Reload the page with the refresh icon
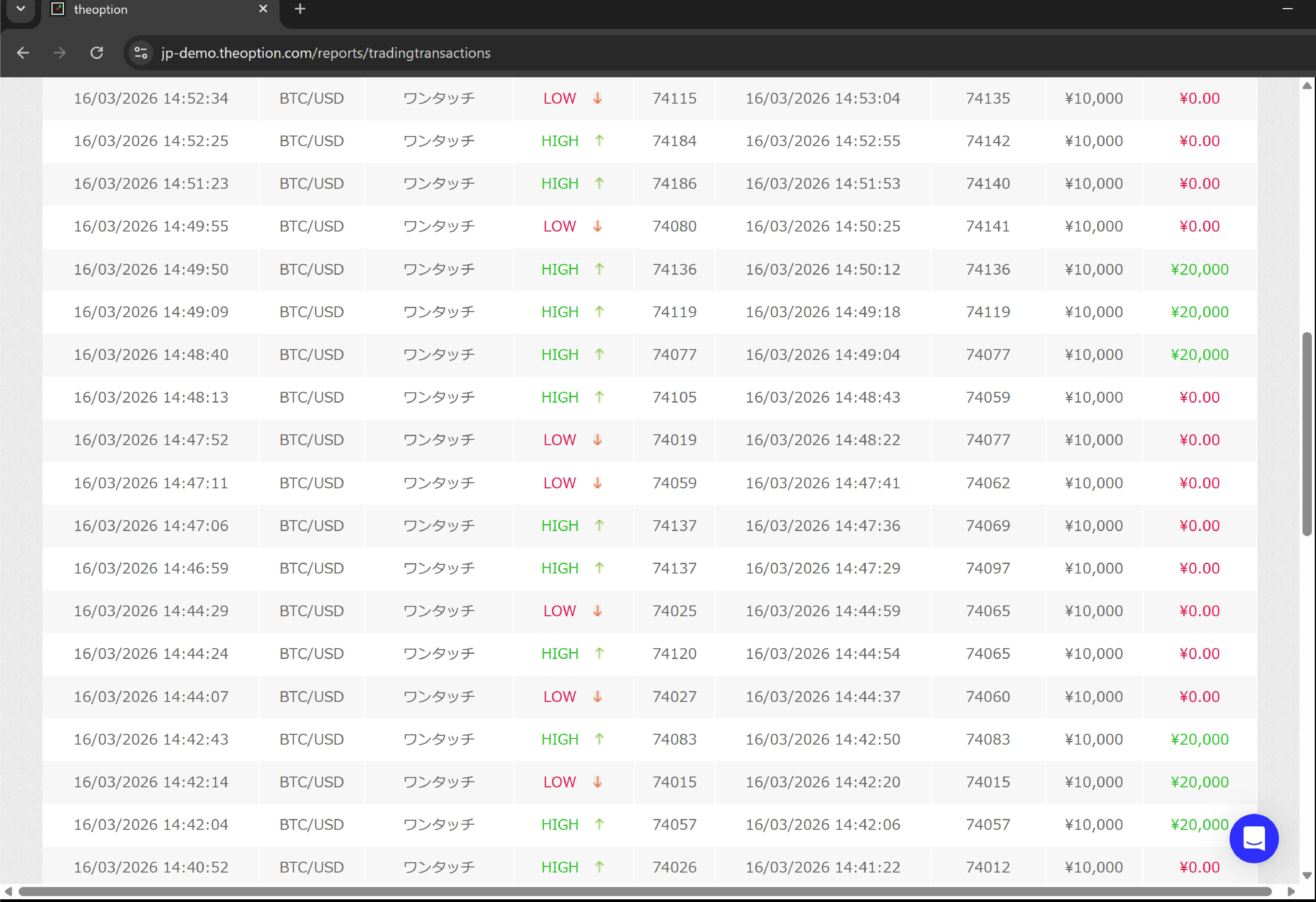Screen dimensions: 1316x902 pyautogui.click(x=97, y=53)
